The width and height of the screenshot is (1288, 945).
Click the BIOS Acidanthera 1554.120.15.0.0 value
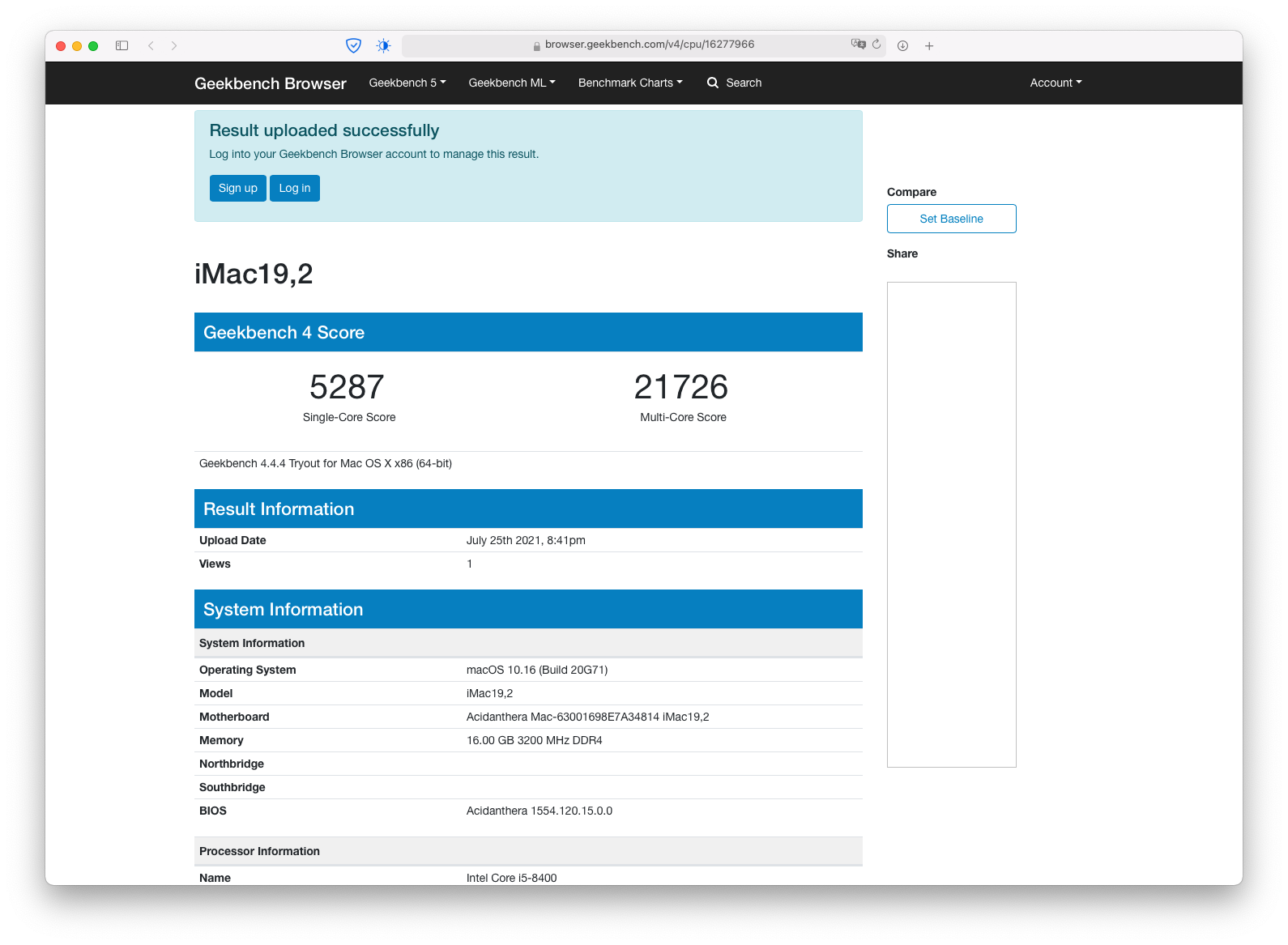[x=540, y=811]
